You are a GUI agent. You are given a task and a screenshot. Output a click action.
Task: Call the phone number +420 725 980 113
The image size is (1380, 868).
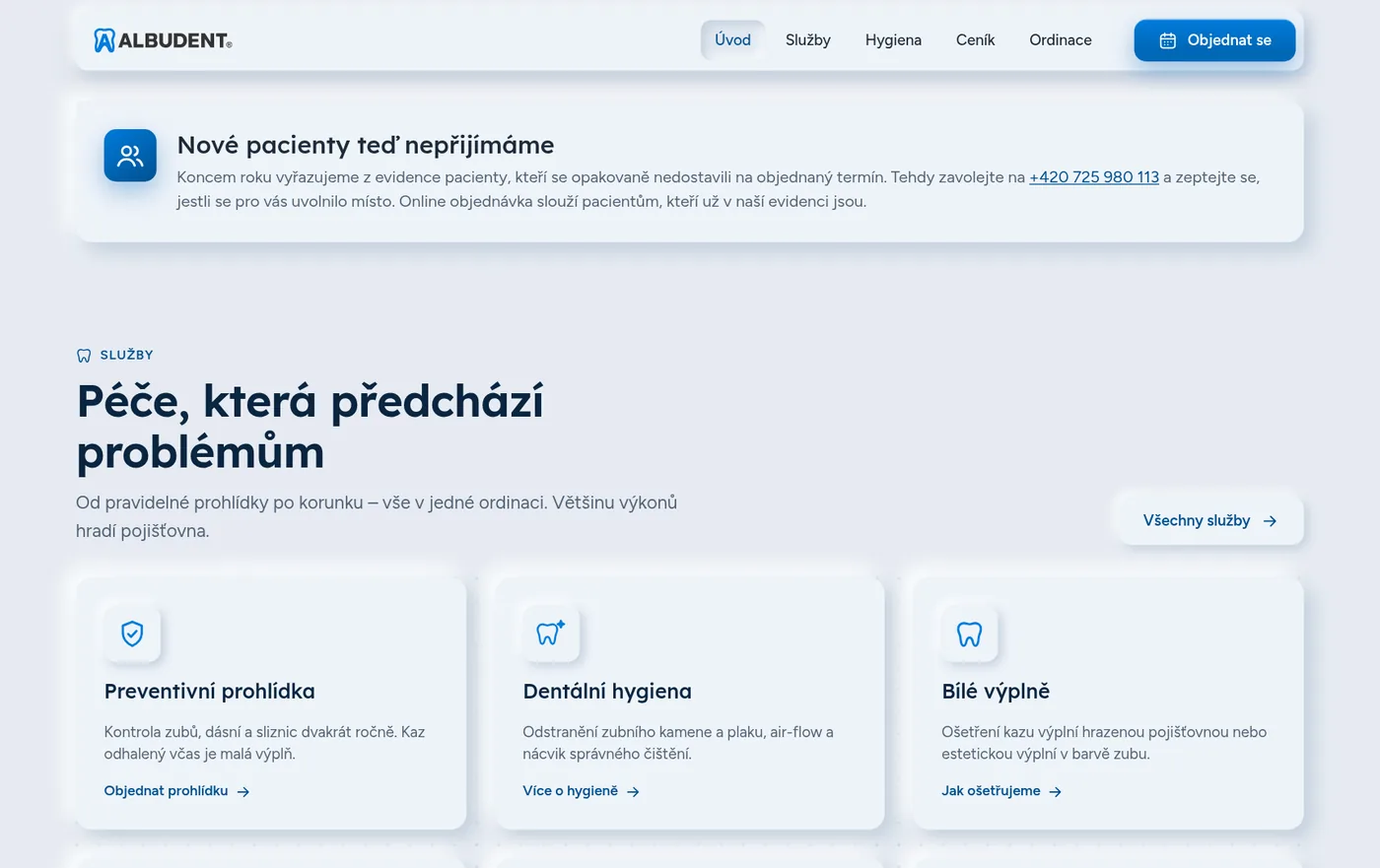coord(1094,177)
